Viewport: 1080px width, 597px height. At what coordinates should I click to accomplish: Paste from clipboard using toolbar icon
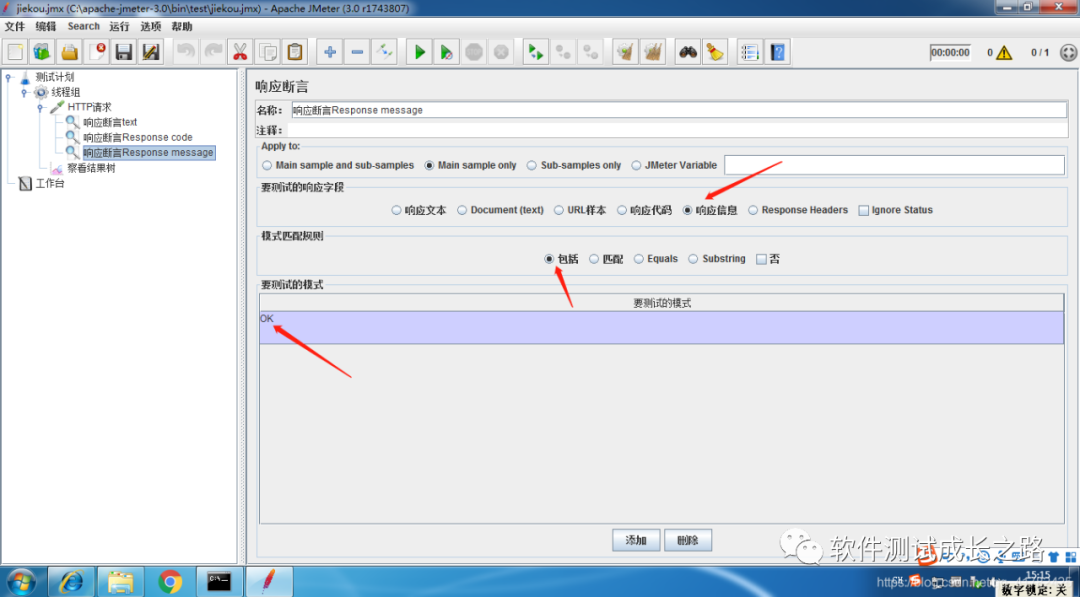coord(295,52)
